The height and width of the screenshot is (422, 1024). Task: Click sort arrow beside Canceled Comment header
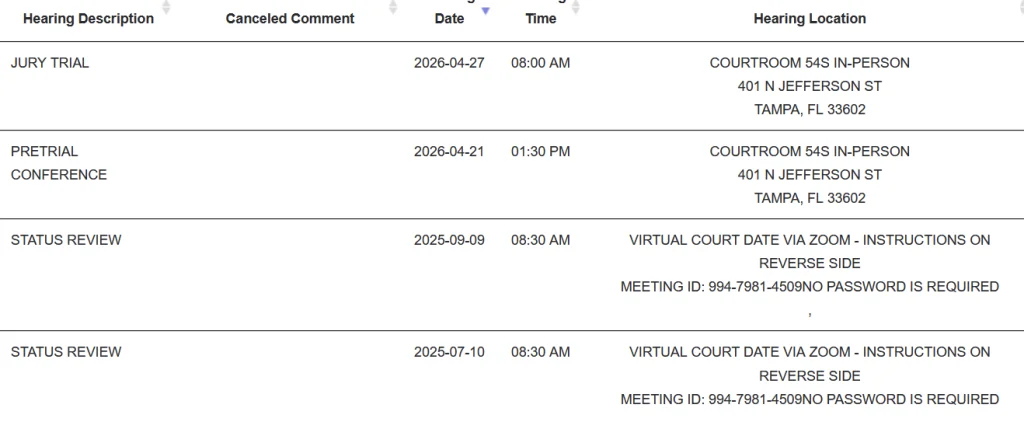(x=394, y=8)
